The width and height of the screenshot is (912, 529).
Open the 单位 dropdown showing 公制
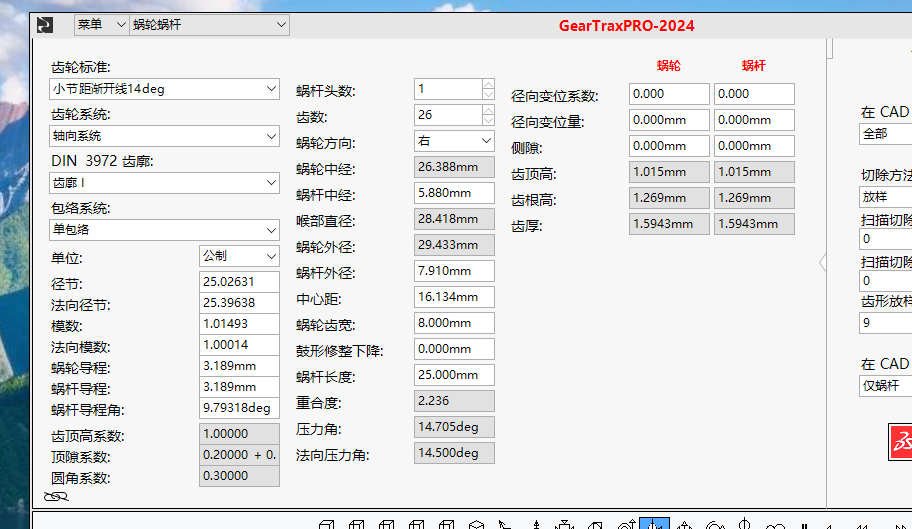(x=239, y=256)
